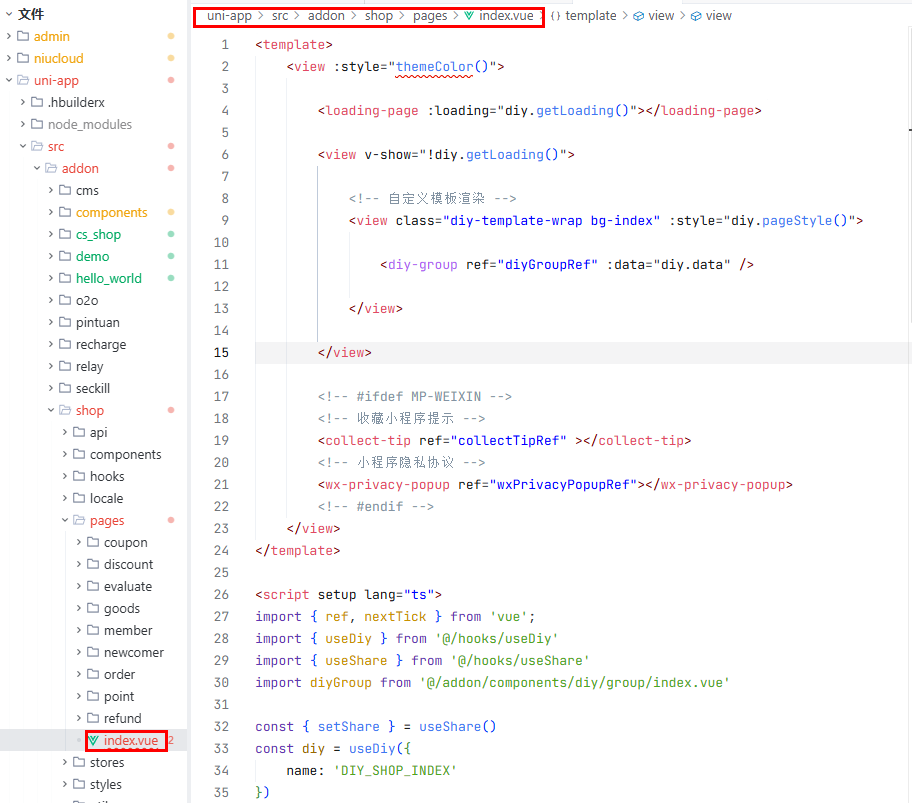Select the coupon folder under pages
The width and height of the screenshot is (912, 803).
(x=125, y=543)
